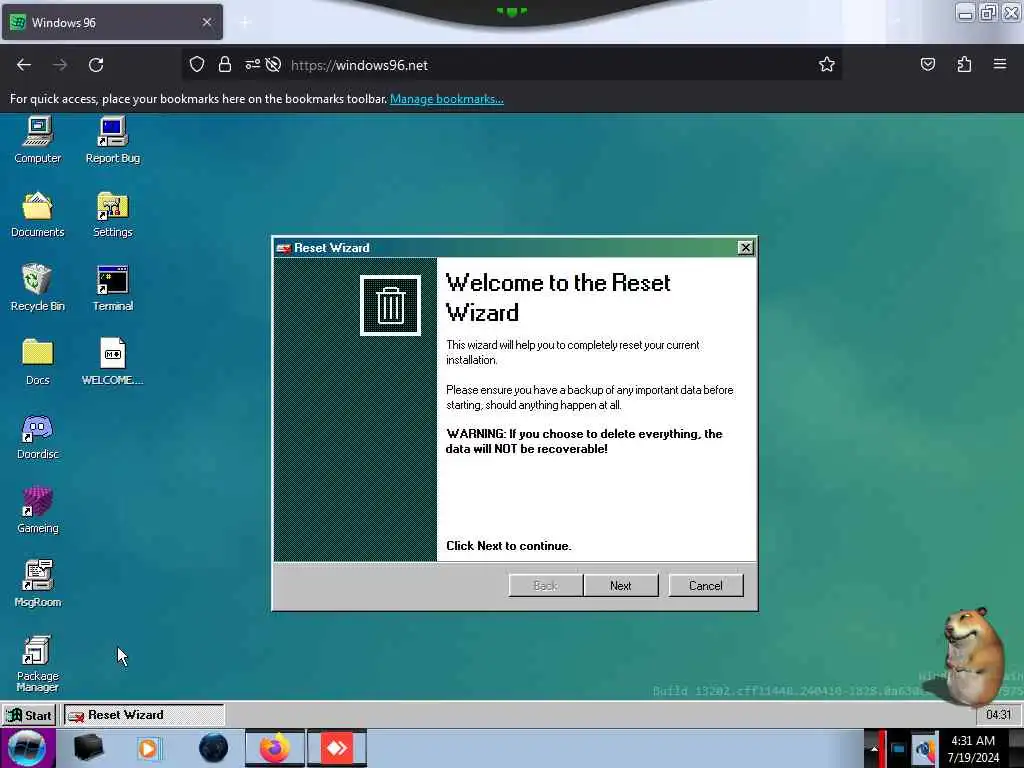Click the hamster desktop assistant

pos(973,656)
